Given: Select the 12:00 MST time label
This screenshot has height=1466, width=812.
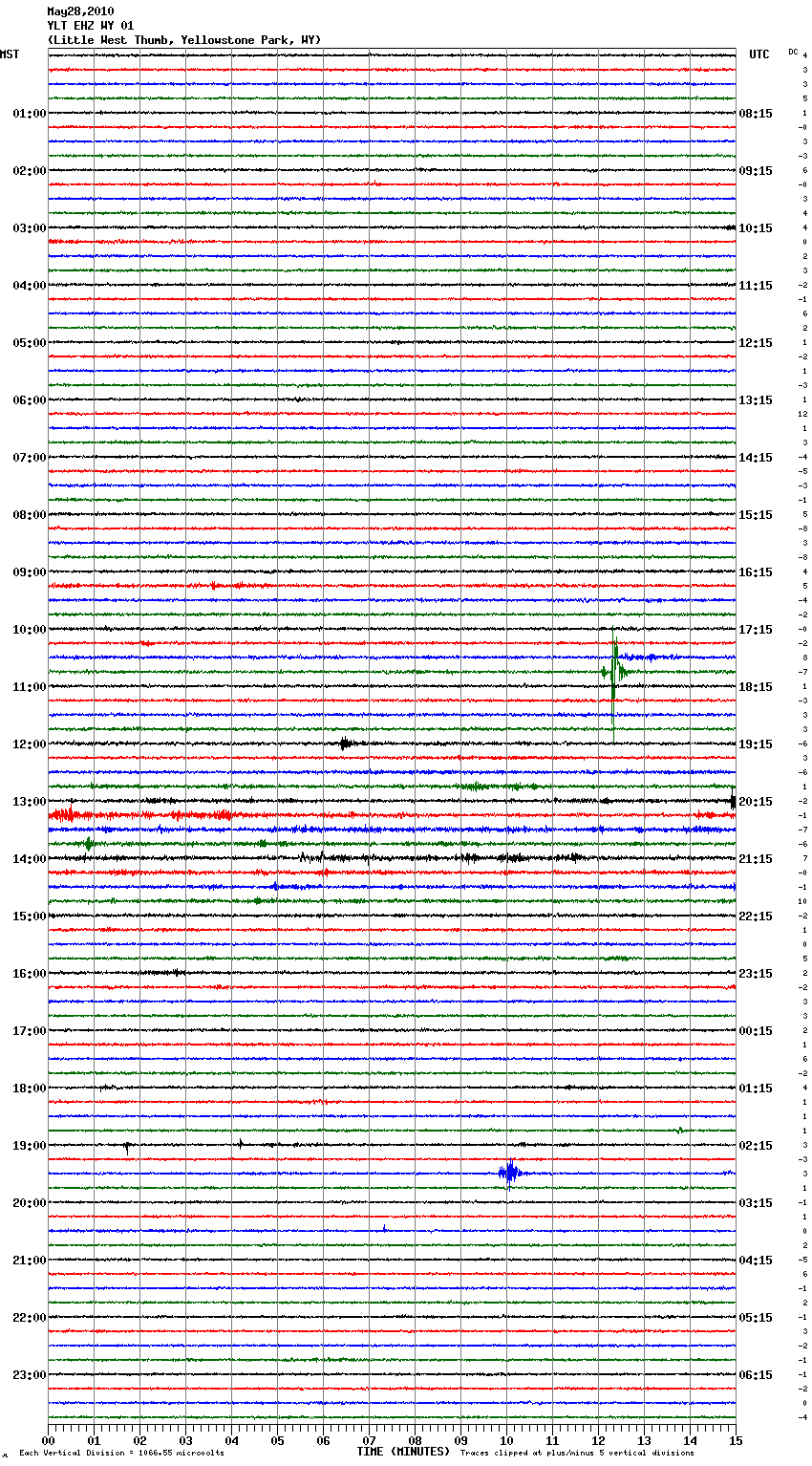Looking at the screenshot, I should click(x=29, y=744).
